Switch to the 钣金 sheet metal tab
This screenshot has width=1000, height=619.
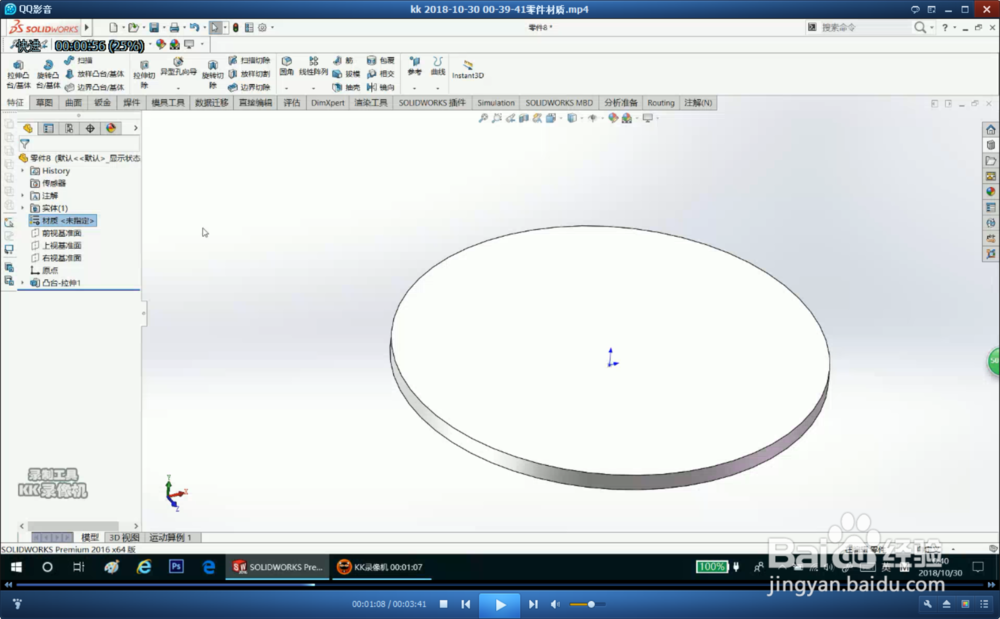click(x=102, y=103)
